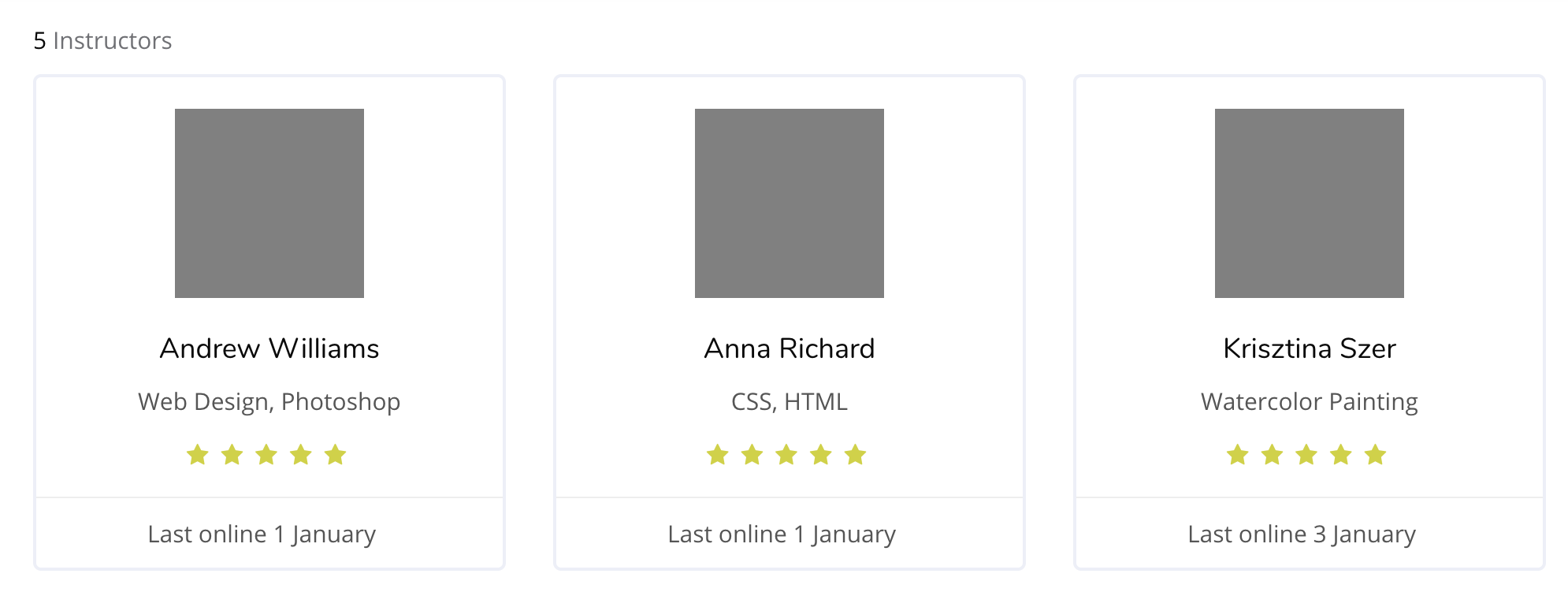Open Andrew Williams' profile photo

click(269, 203)
